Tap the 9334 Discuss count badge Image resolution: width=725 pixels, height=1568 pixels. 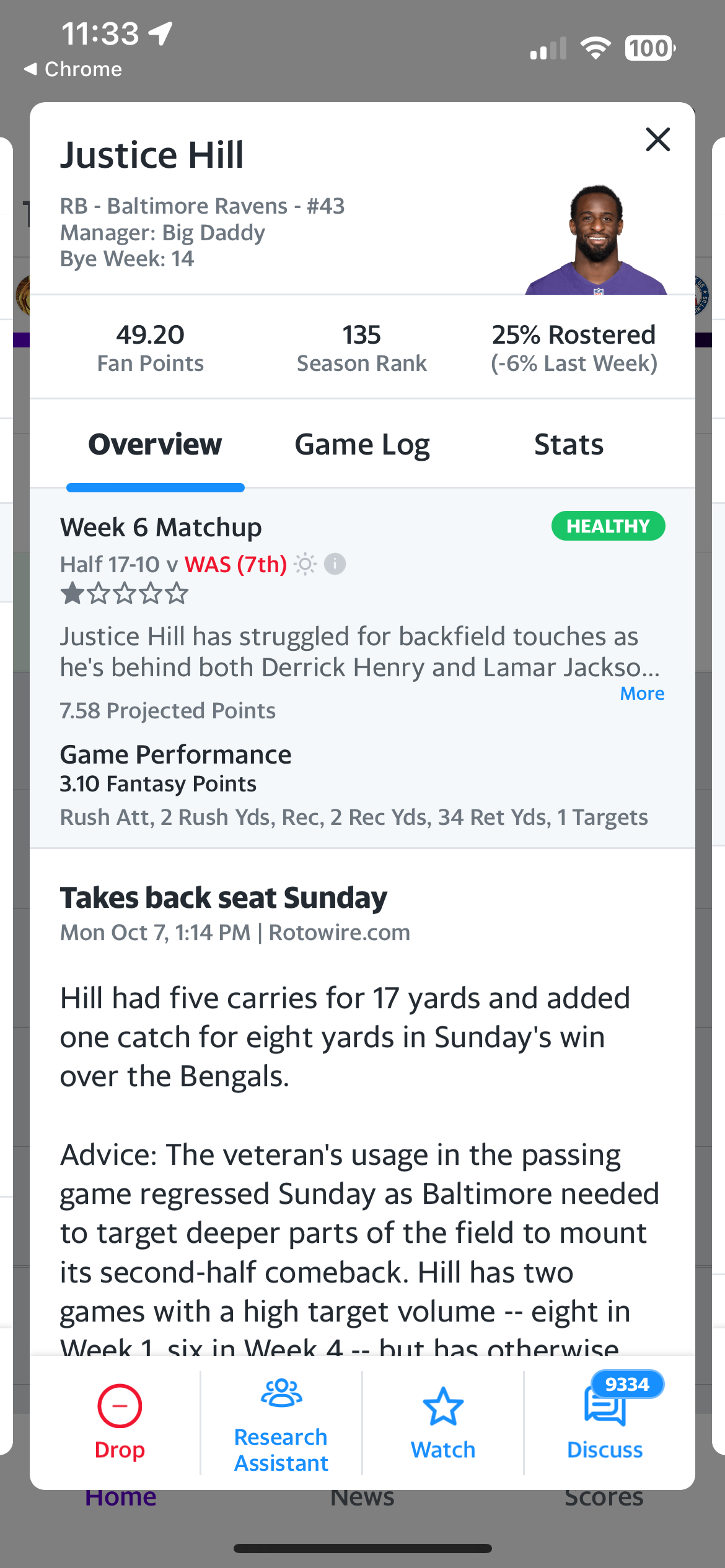627,1384
